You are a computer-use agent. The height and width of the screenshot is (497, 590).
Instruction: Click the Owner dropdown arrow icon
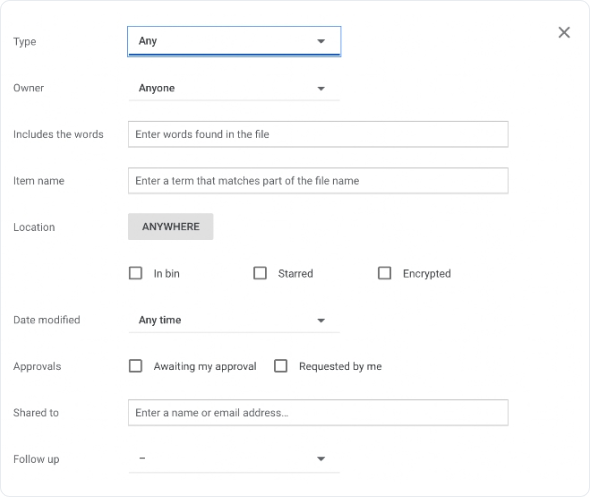click(321, 88)
